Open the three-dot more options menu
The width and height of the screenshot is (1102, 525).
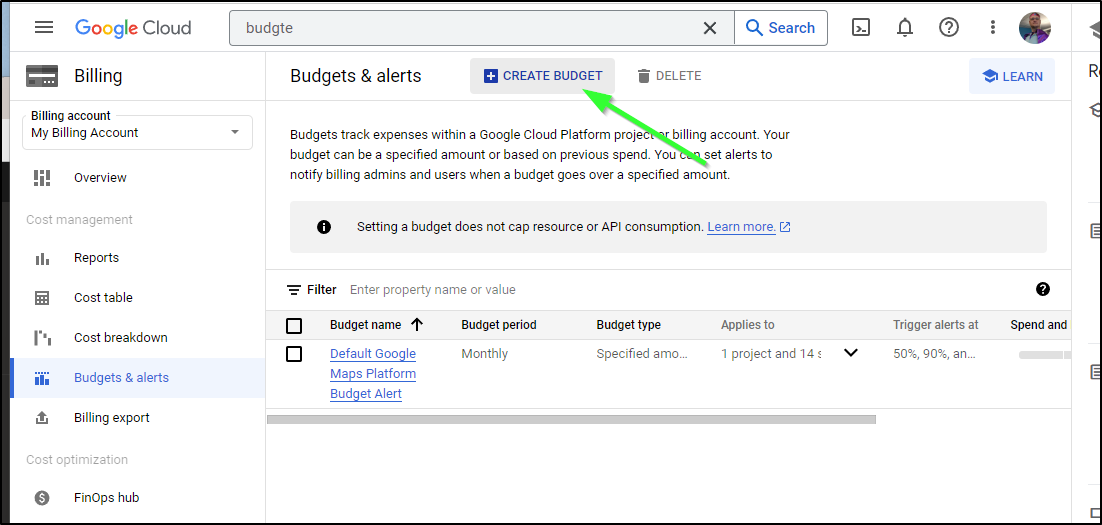[992, 27]
